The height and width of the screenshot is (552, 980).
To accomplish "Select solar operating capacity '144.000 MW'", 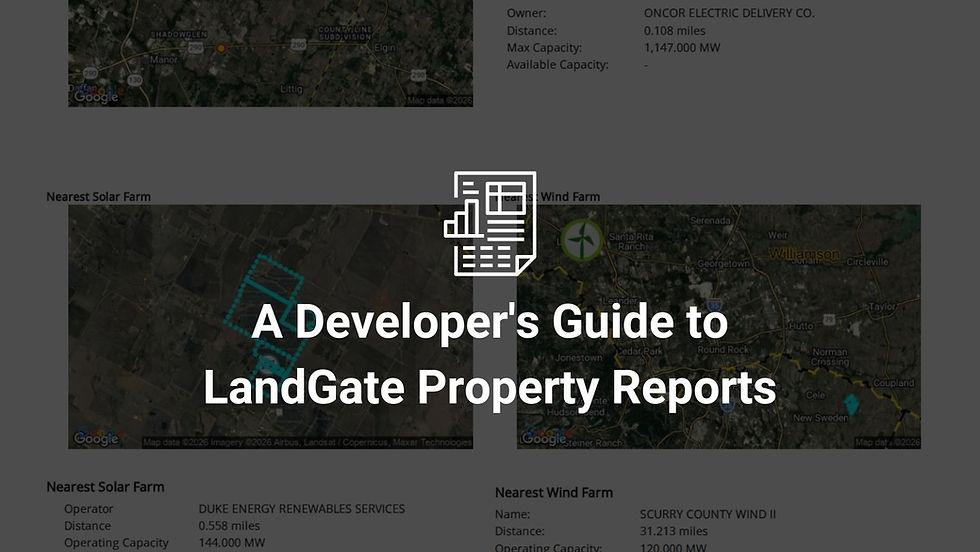I will [x=232, y=543].
